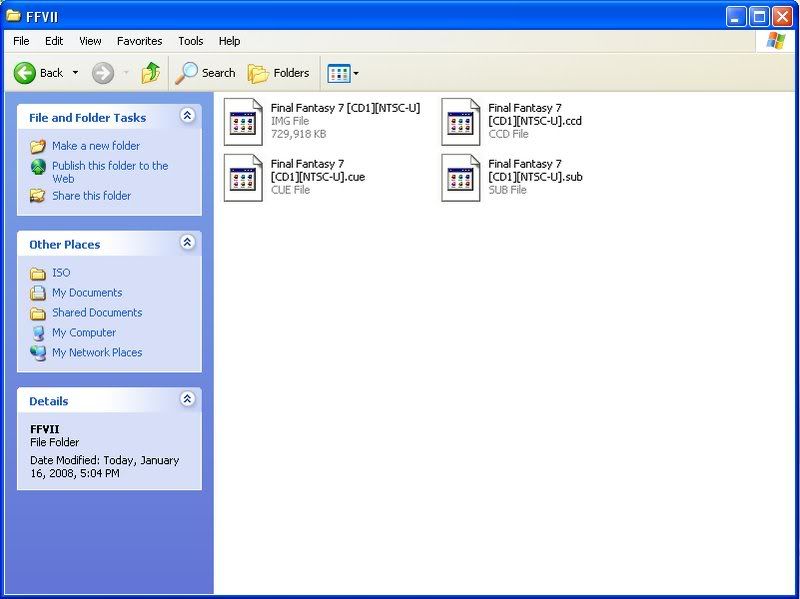The image size is (800, 599).
Task: Click the Publish to Web globe icon
Action: 38,167
